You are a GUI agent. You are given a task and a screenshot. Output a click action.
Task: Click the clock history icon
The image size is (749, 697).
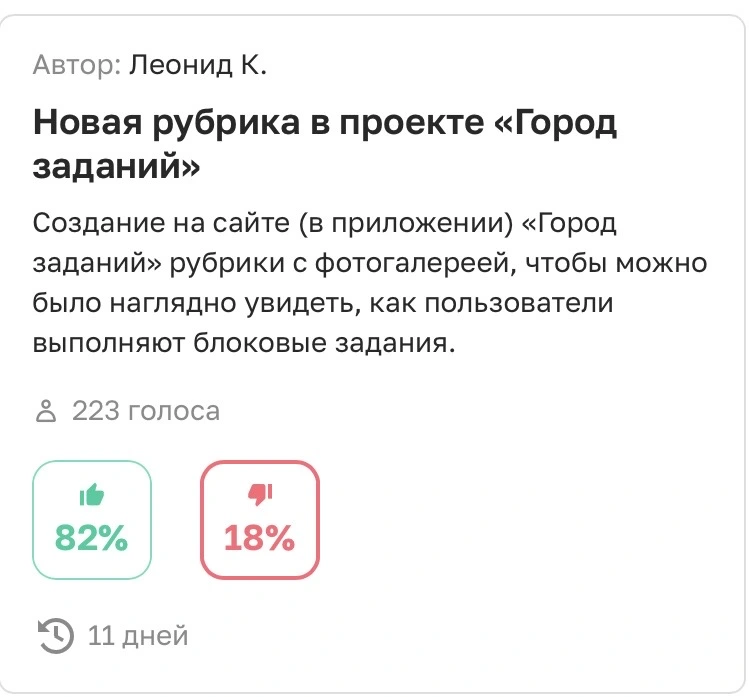(x=55, y=636)
